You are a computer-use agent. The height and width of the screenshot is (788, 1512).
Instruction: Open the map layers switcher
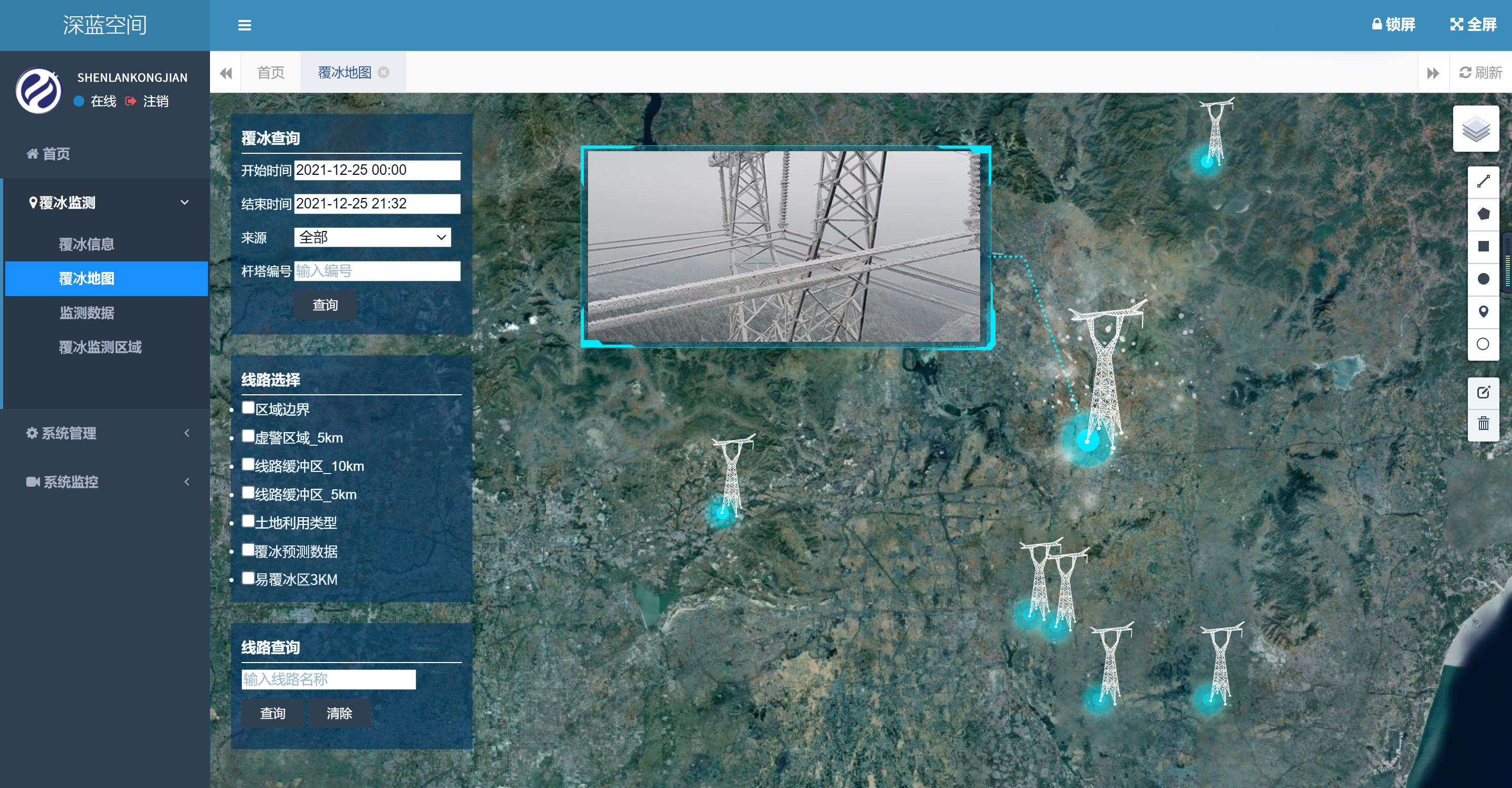click(x=1476, y=129)
